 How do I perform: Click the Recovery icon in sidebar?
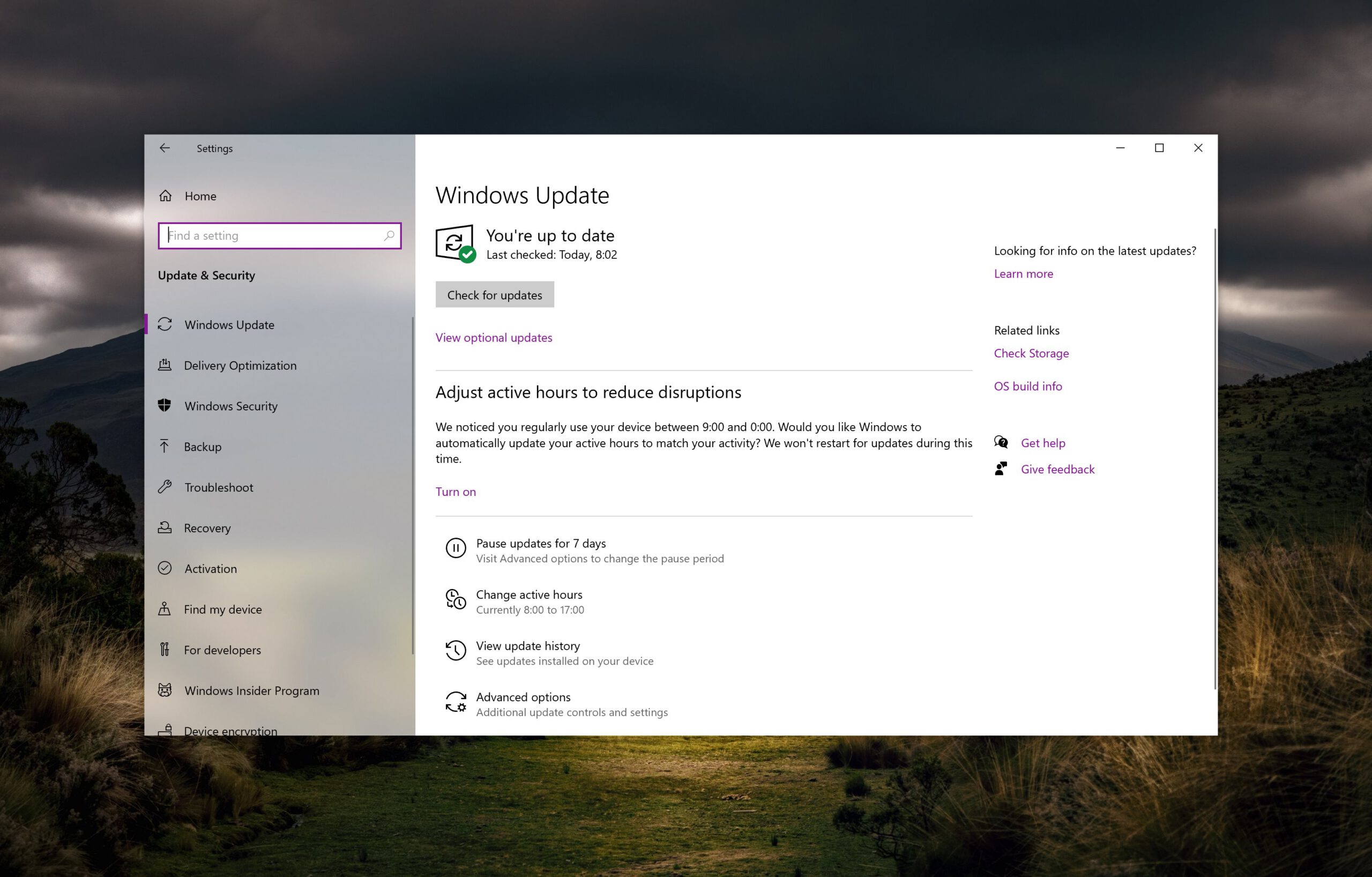click(165, 527)
